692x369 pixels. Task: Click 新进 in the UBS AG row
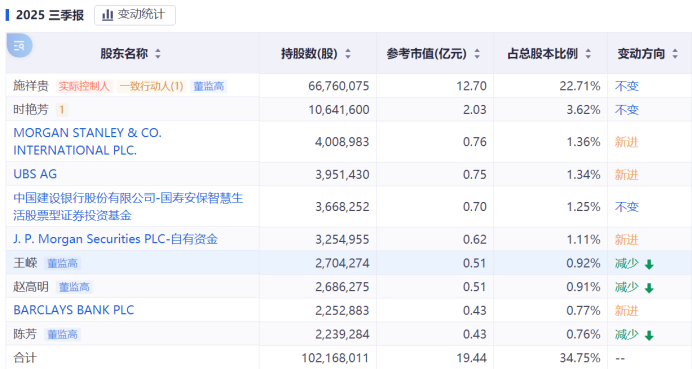click(627, 175)
